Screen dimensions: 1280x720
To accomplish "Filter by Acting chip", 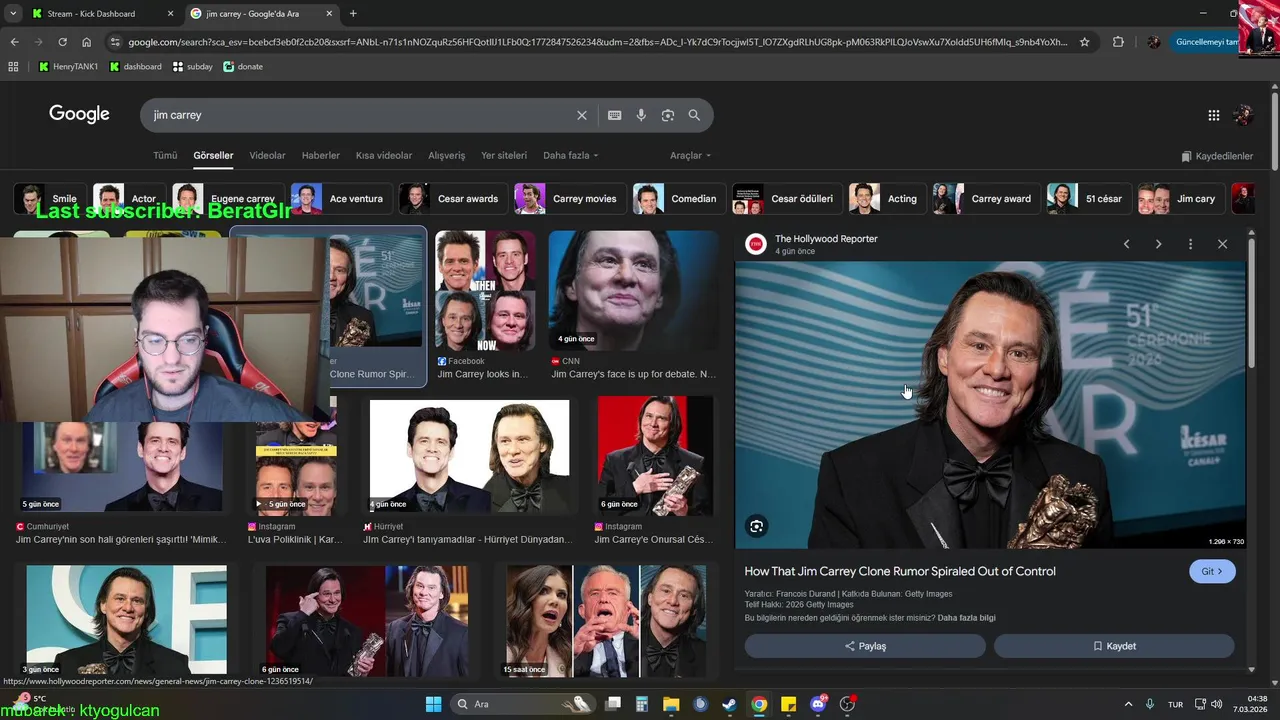I will click(887, 198).
